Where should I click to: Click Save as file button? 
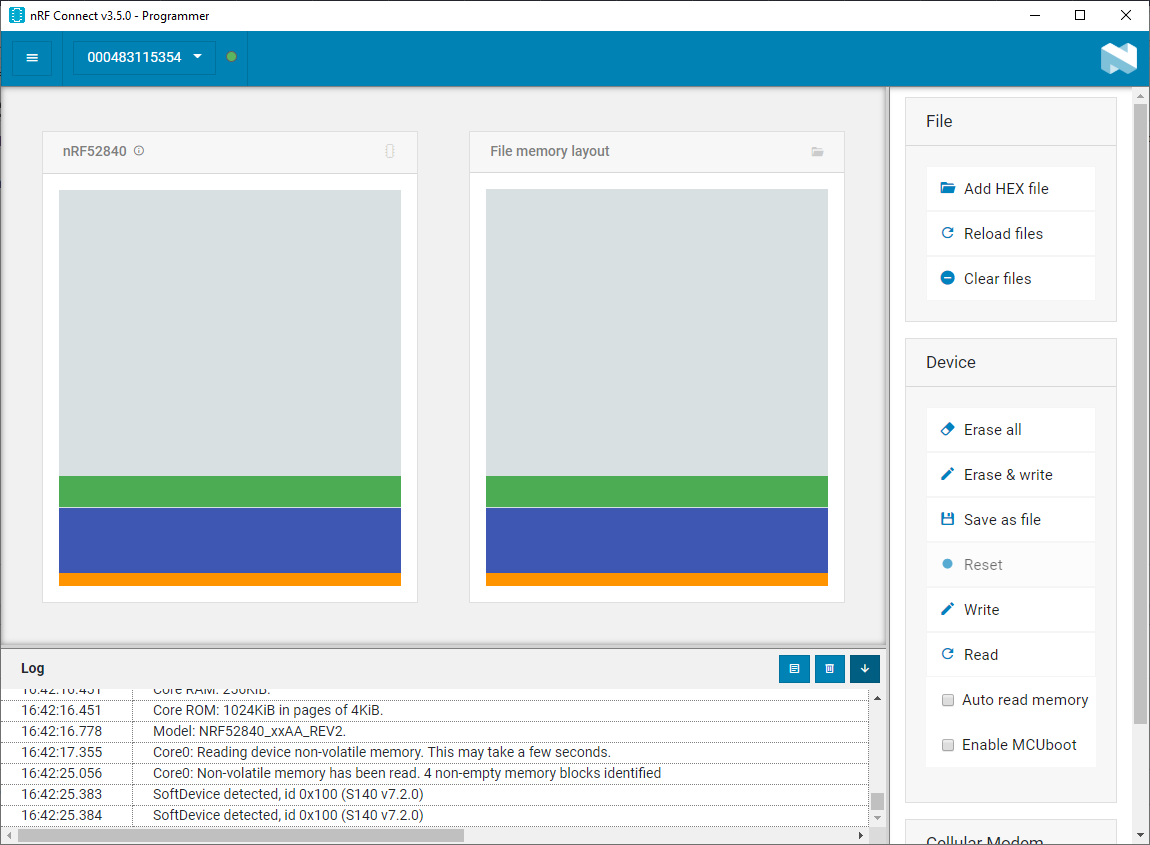coord(1010,519)
